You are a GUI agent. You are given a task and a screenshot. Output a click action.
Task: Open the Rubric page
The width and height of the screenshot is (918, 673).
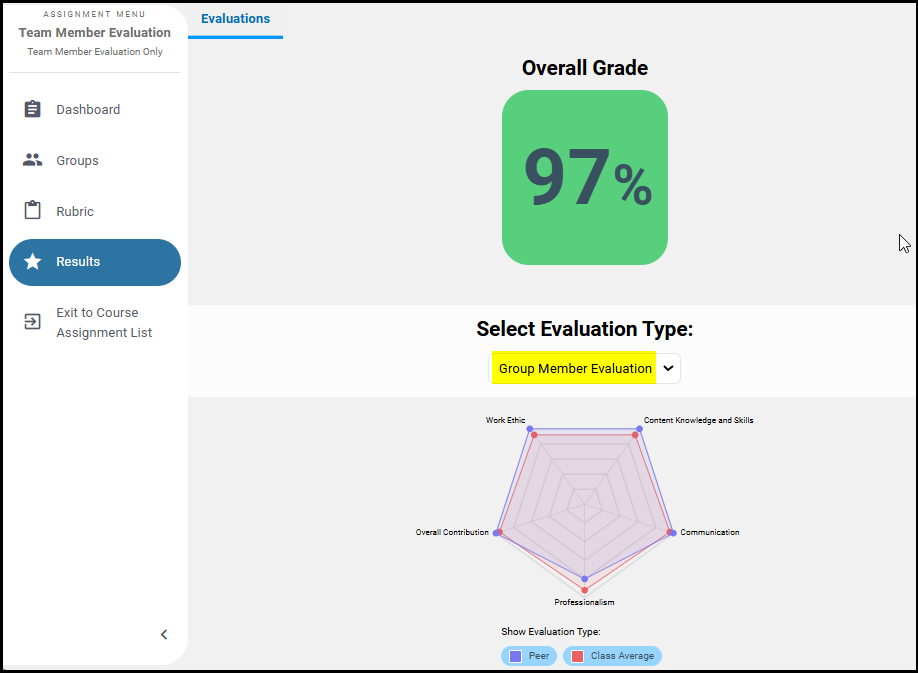(75, 212)
